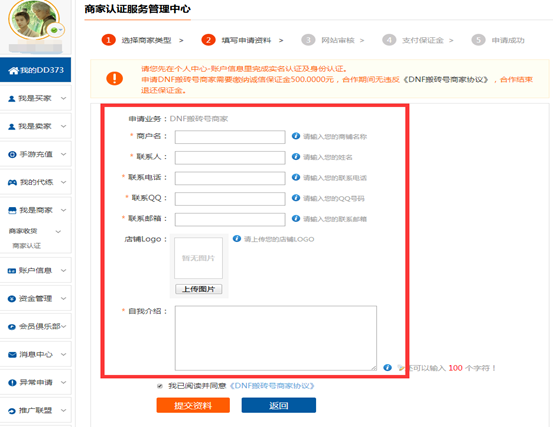Expand the 手游充值 menu chevron
The height and width of the screenshot is (427, 553).
click(x=63, y=154)
